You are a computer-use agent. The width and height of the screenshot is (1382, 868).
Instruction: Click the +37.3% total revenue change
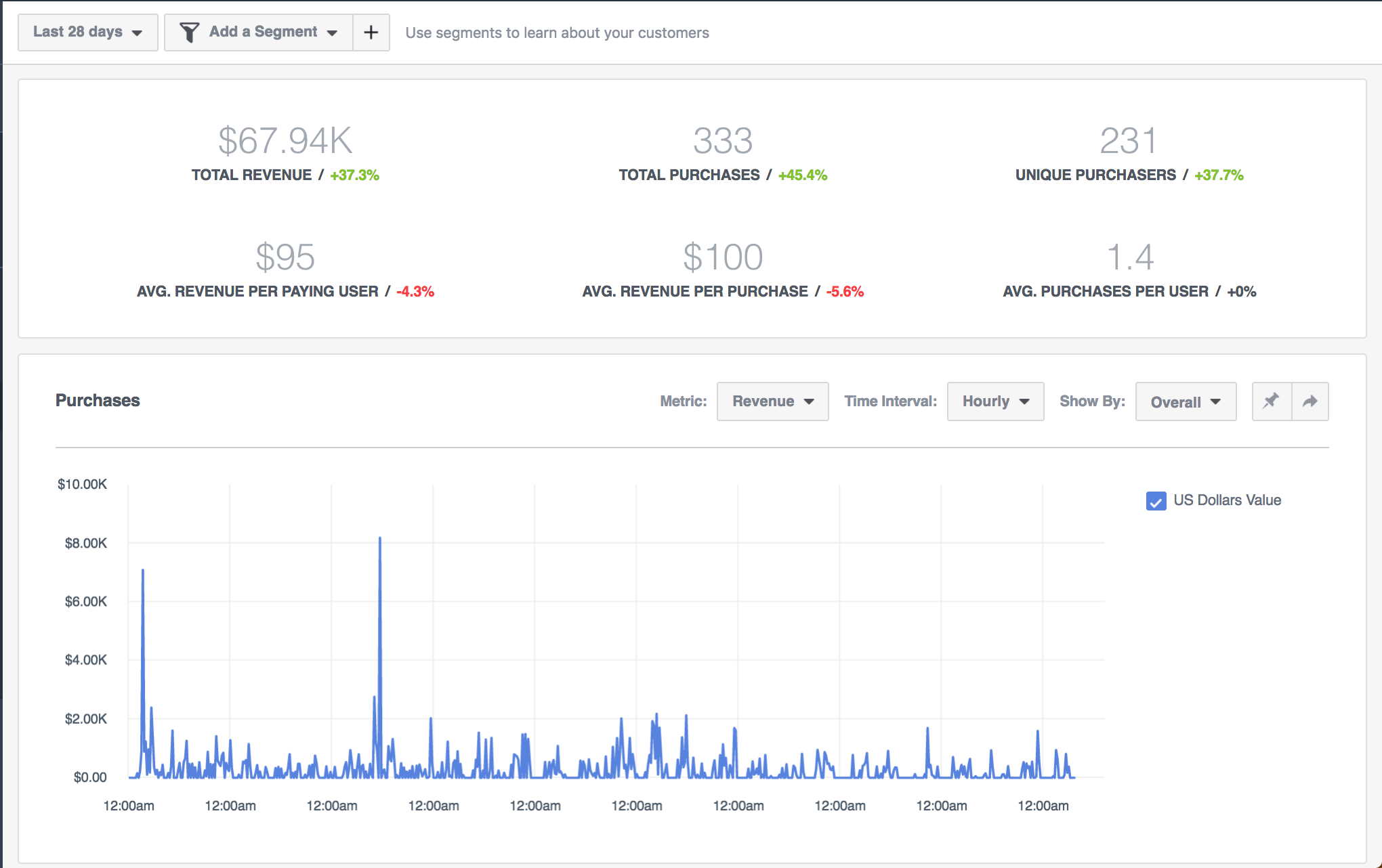[354, 175]
